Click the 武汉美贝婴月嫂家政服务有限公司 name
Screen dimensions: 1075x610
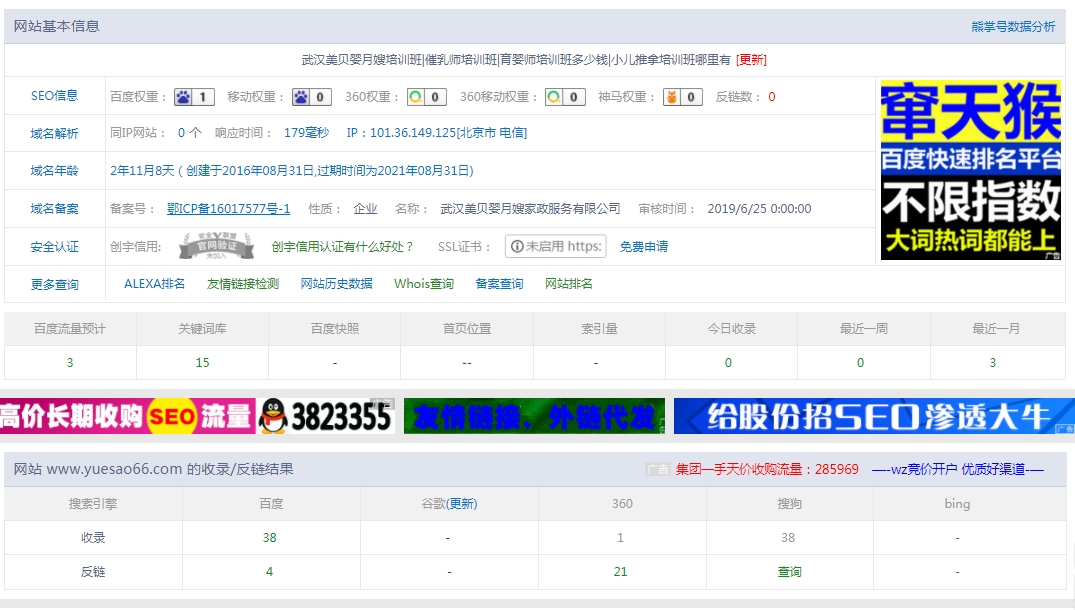click(x=530, y=209)
